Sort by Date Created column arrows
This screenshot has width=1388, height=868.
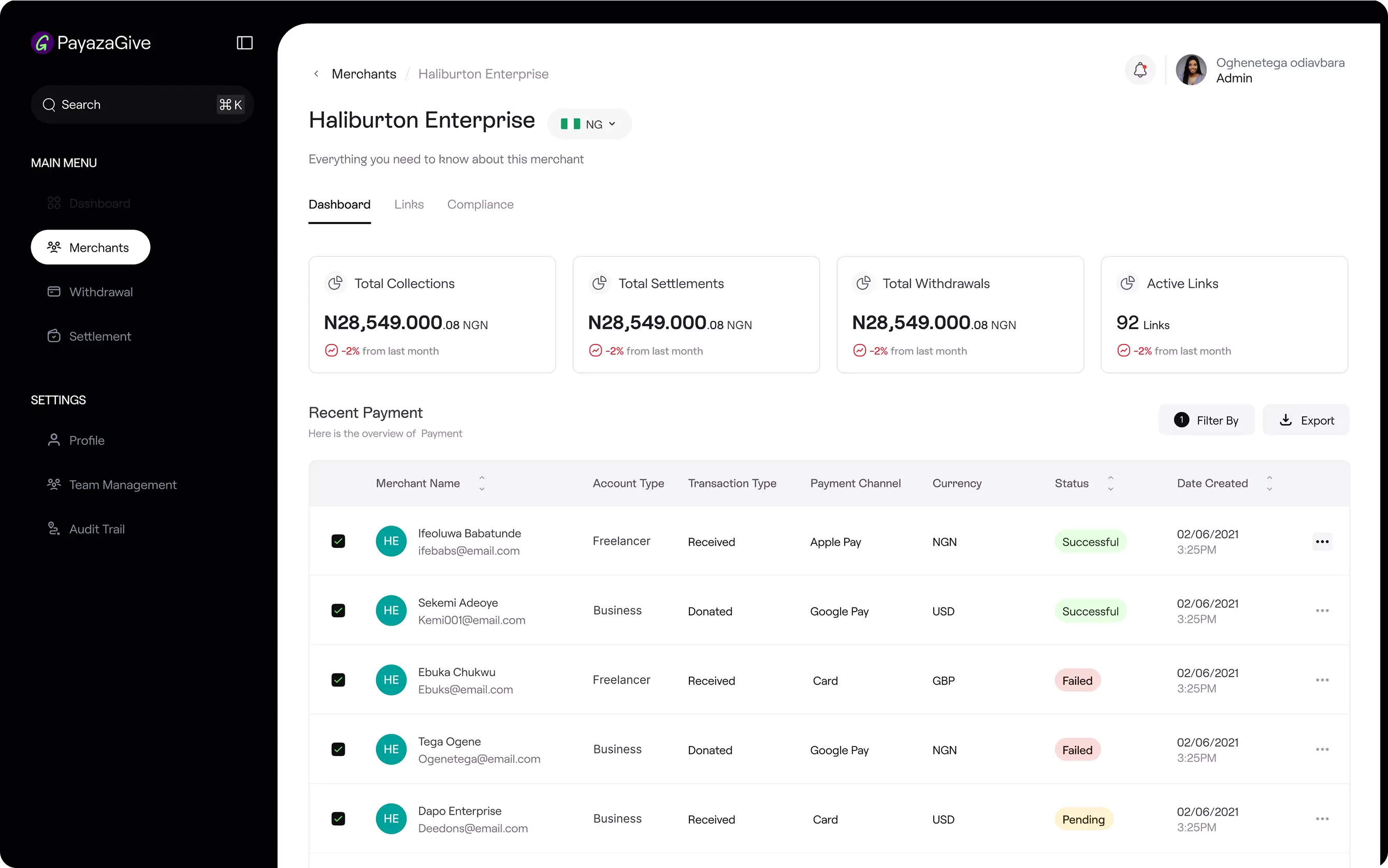(1269, 483)
